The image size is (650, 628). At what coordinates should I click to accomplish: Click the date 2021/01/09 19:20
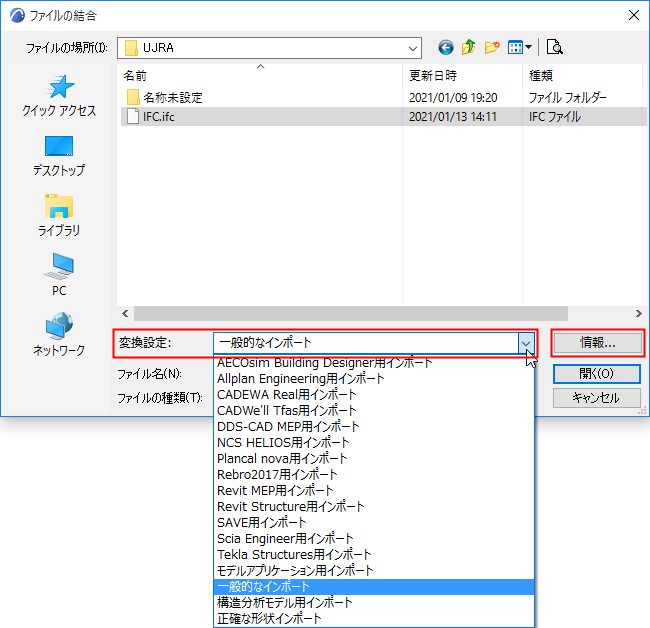click(x=453, y=97)
